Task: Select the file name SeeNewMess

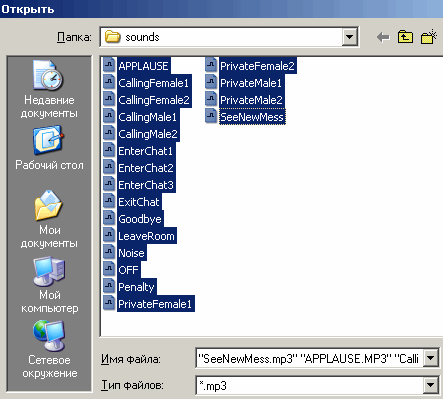Action: coord(252,117)
